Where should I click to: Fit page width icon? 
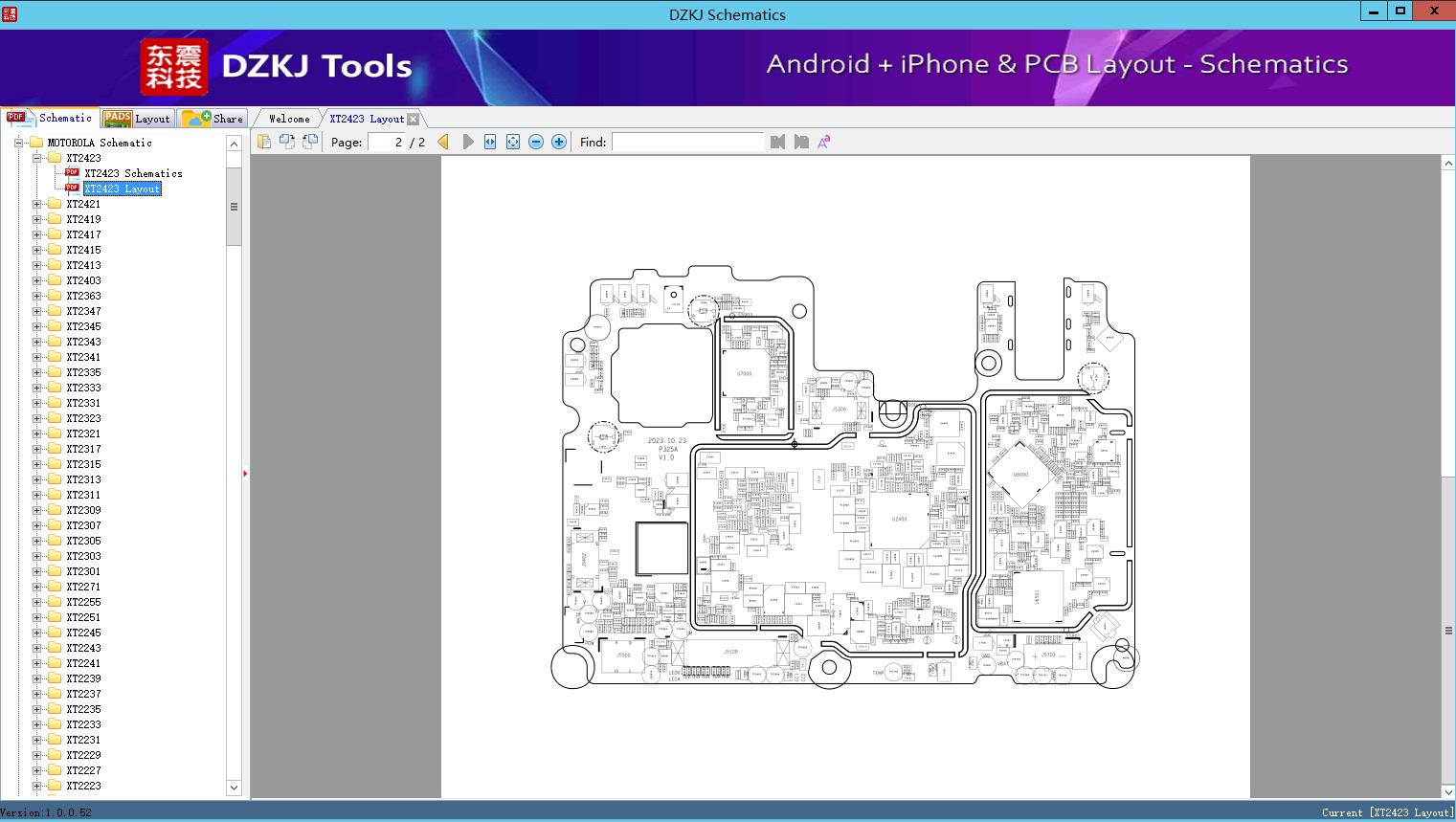[490, 142]
